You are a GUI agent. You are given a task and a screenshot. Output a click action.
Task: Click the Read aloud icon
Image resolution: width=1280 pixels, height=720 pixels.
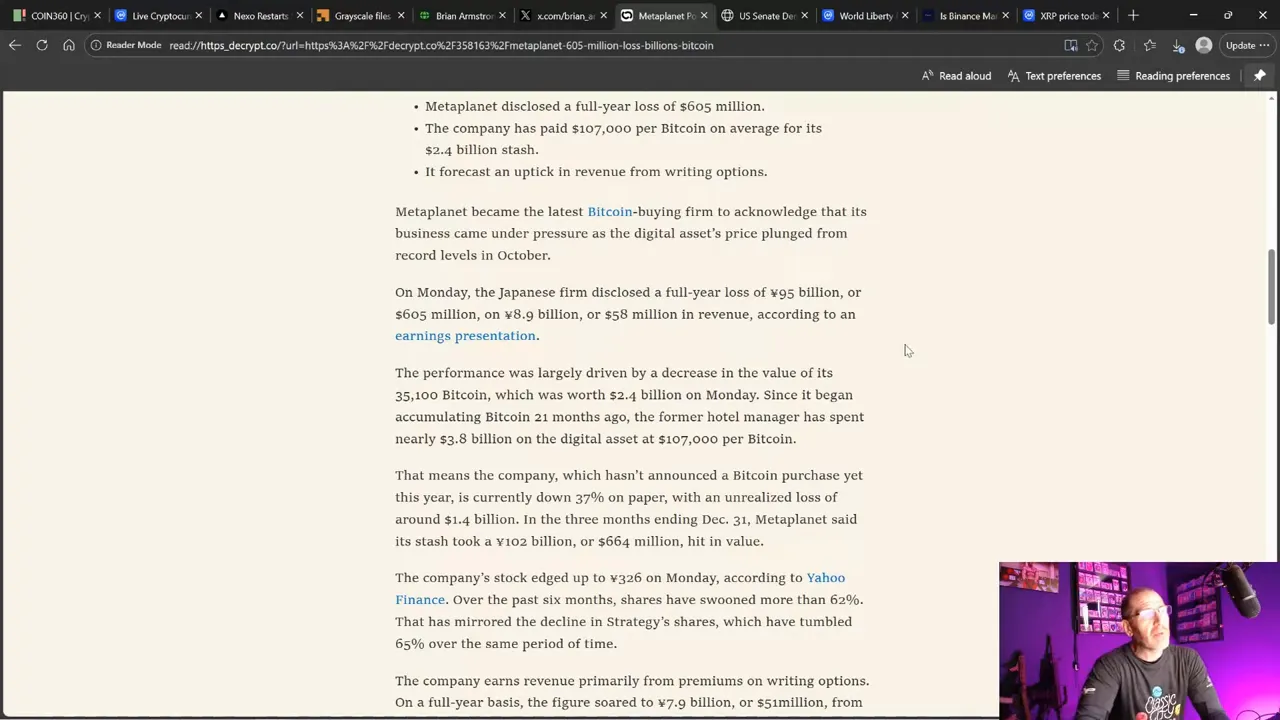pyautogui.click(x=955, y=75)
